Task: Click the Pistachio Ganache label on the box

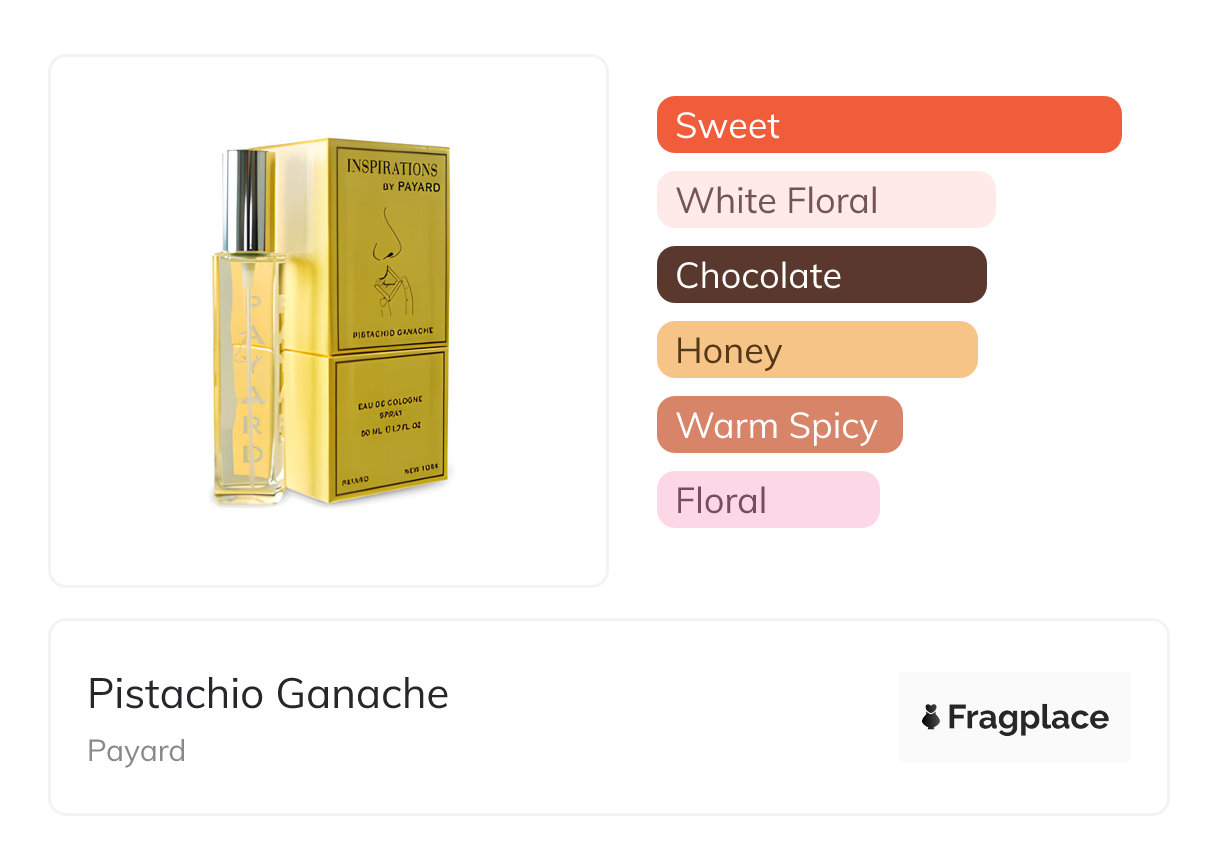Action: (392, 333)
